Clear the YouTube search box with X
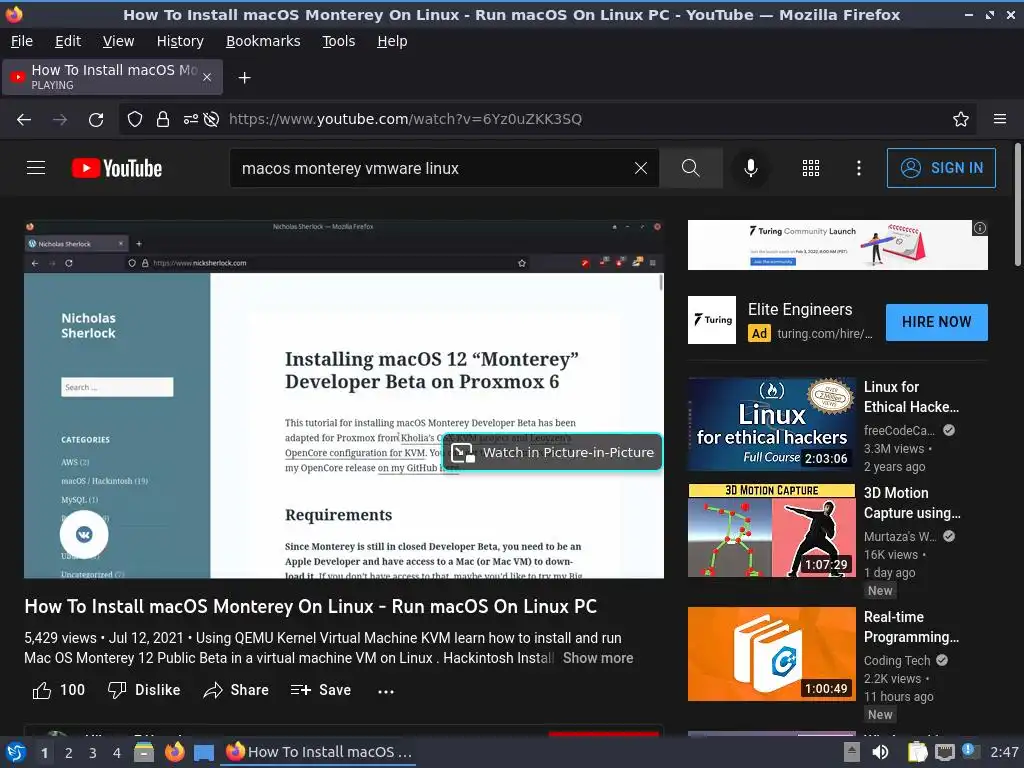Screen dimensions: 1024x768 point(641,168)
